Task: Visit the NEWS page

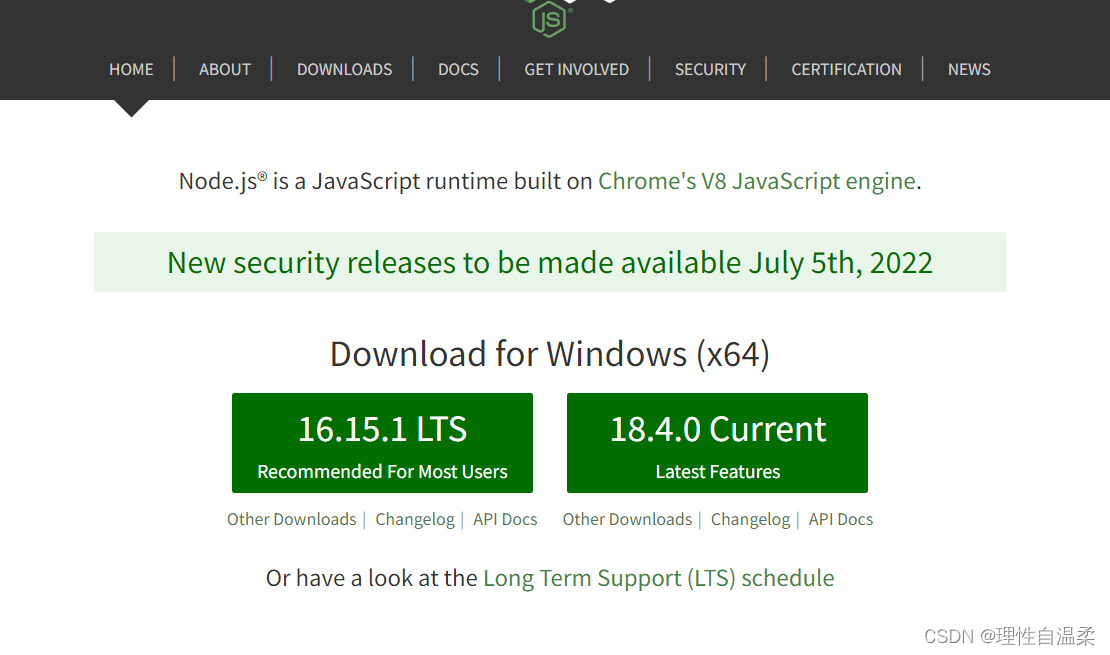Action: pos(968,69)
